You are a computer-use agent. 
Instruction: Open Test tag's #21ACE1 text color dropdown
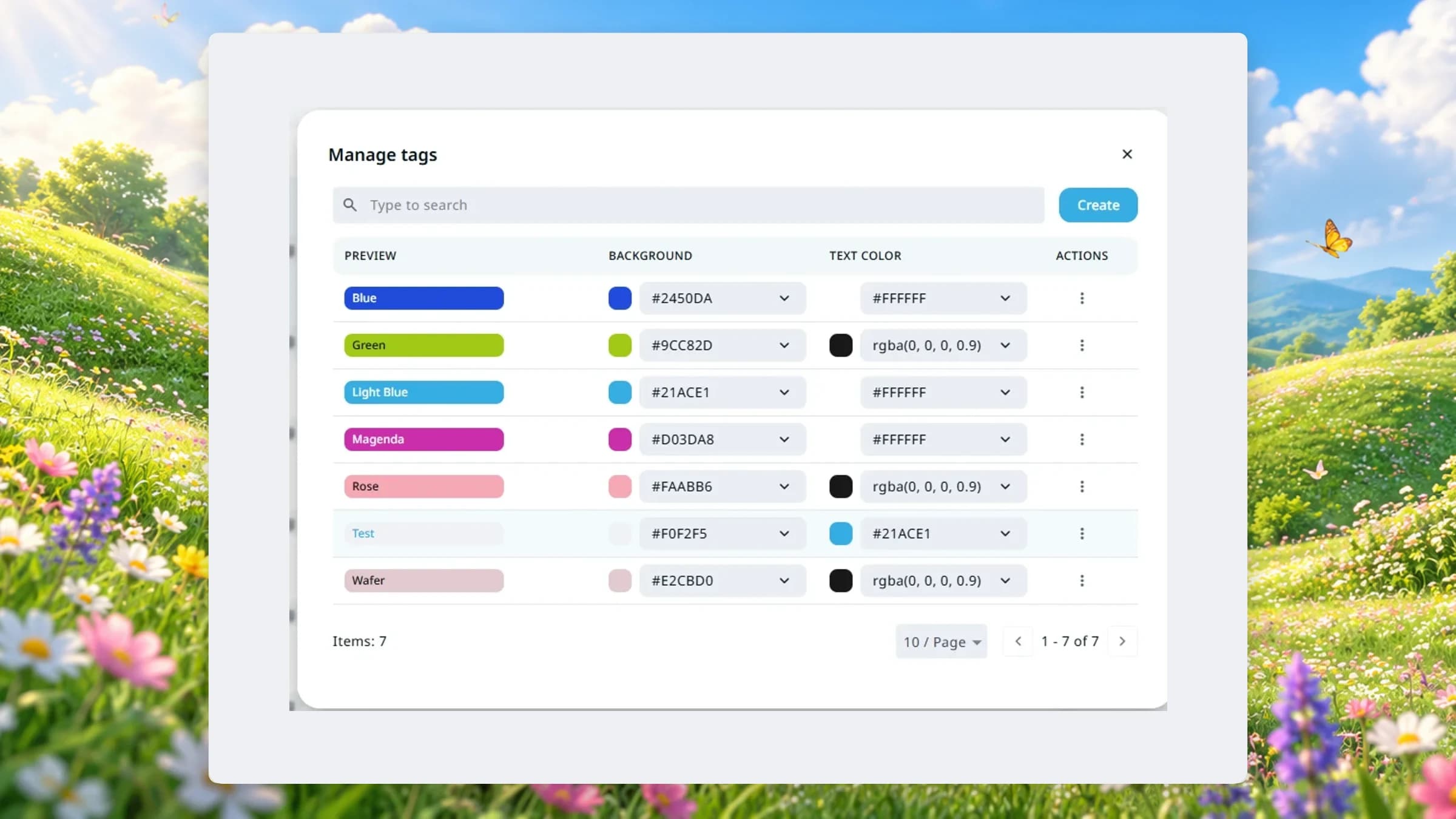click(943, 533)
